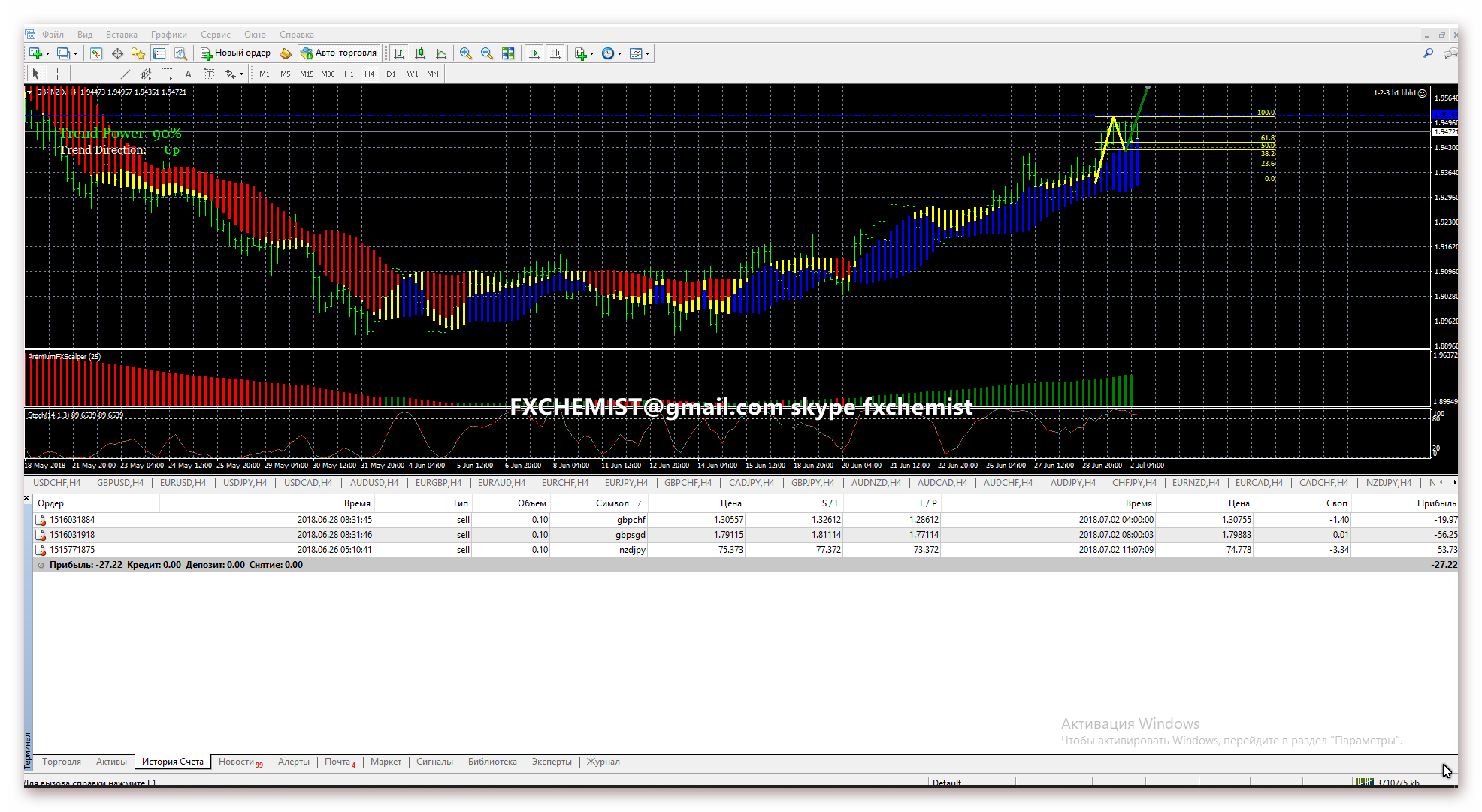Select the text label tool
Image resolution: width=1482 pixels, height=812 pixels.
pos(209,74)
